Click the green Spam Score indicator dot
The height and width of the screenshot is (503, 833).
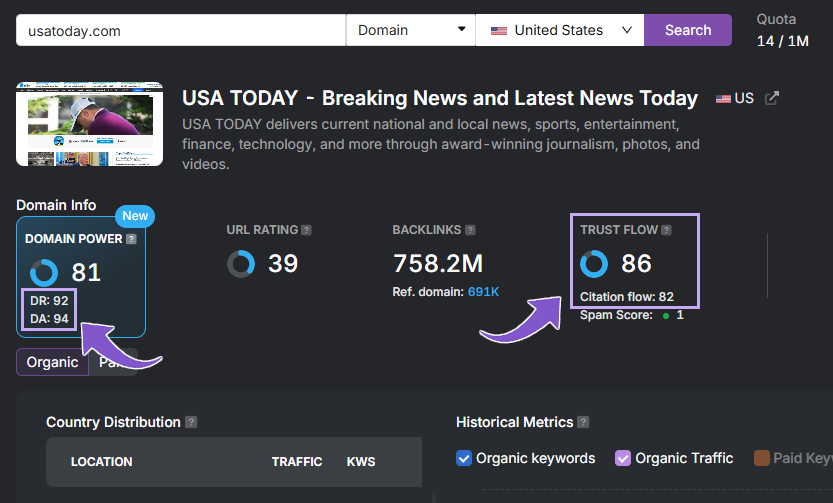pyautogui.click(x=666, y=316)
